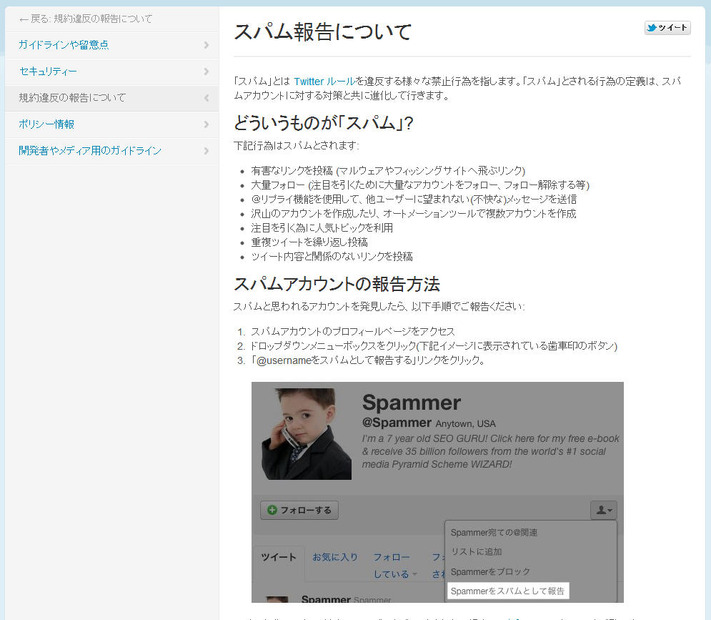Expand chevron next to ガイドラインや留意点
The image size is (711, 620).
(206, 45)
